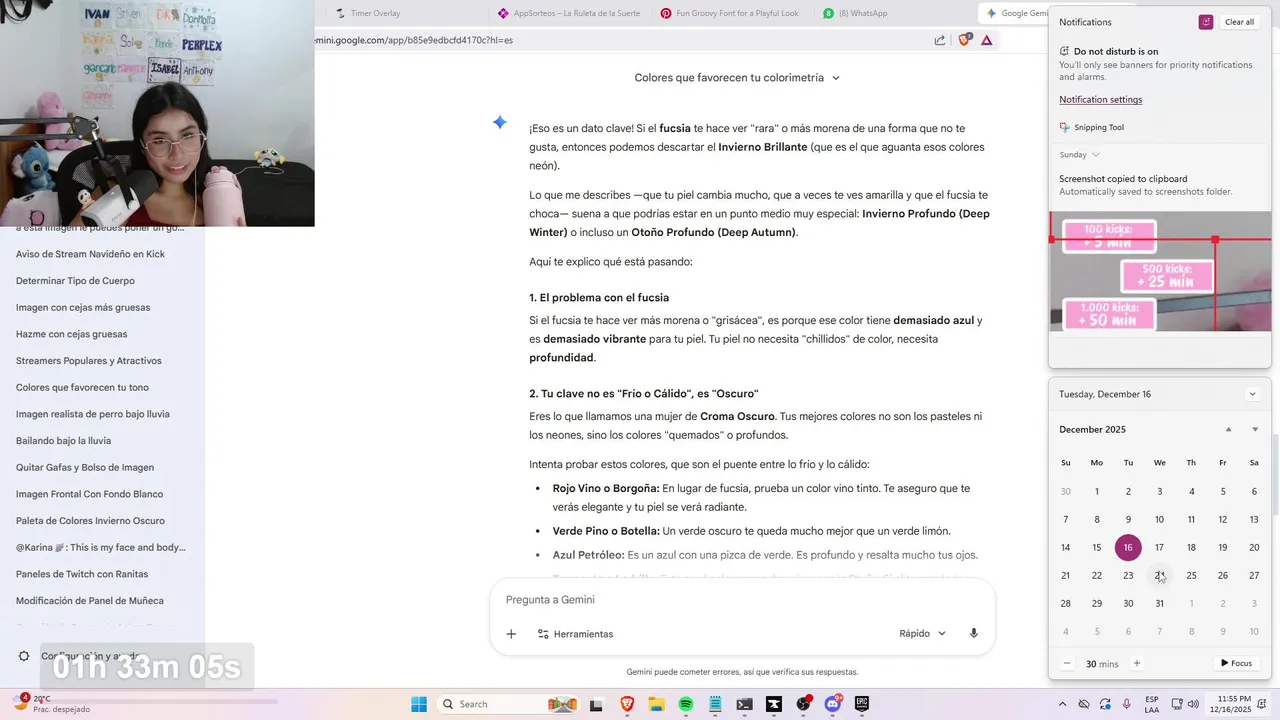Screen dimensions: 1280x720
Task: Click the volume icon in system tray
Action: (x=1195, y=704)
